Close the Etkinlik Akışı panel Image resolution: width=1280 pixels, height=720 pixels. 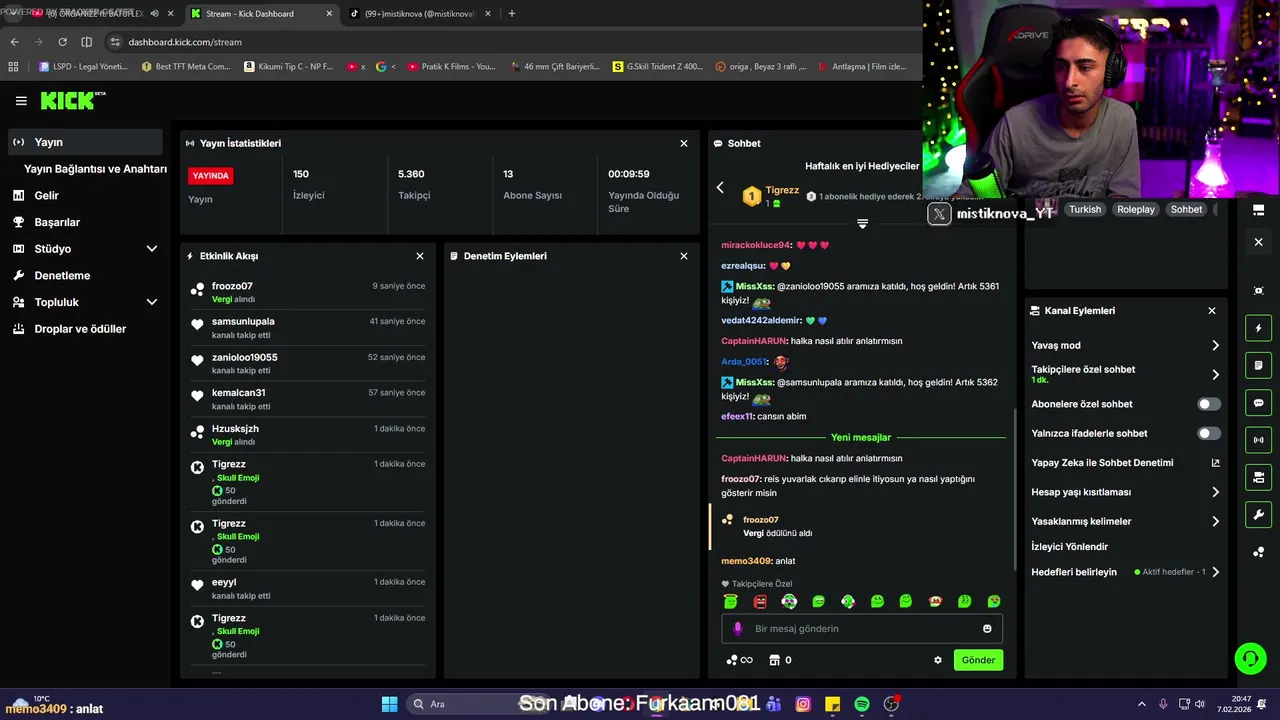click(420, 256)
